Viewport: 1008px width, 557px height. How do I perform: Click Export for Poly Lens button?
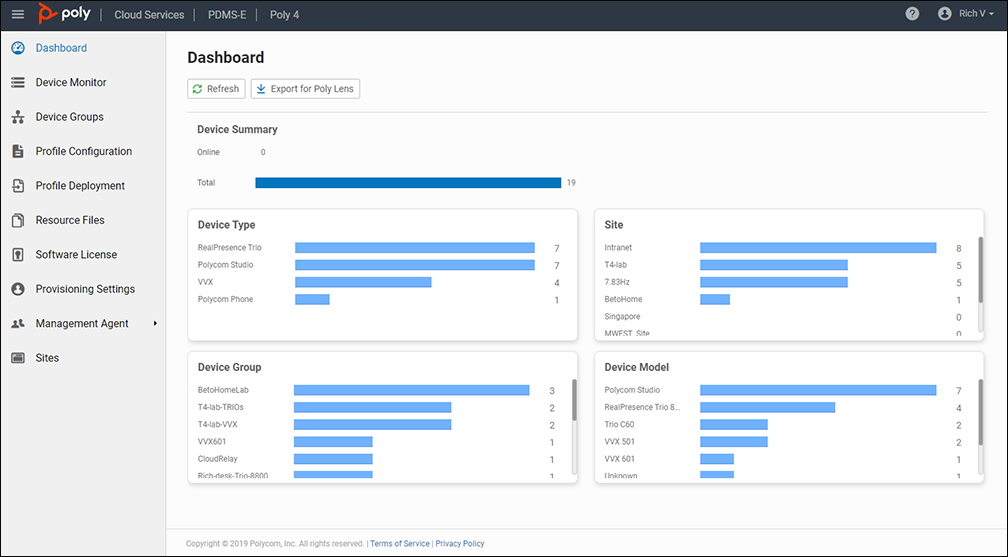click(x=305, y=89)
